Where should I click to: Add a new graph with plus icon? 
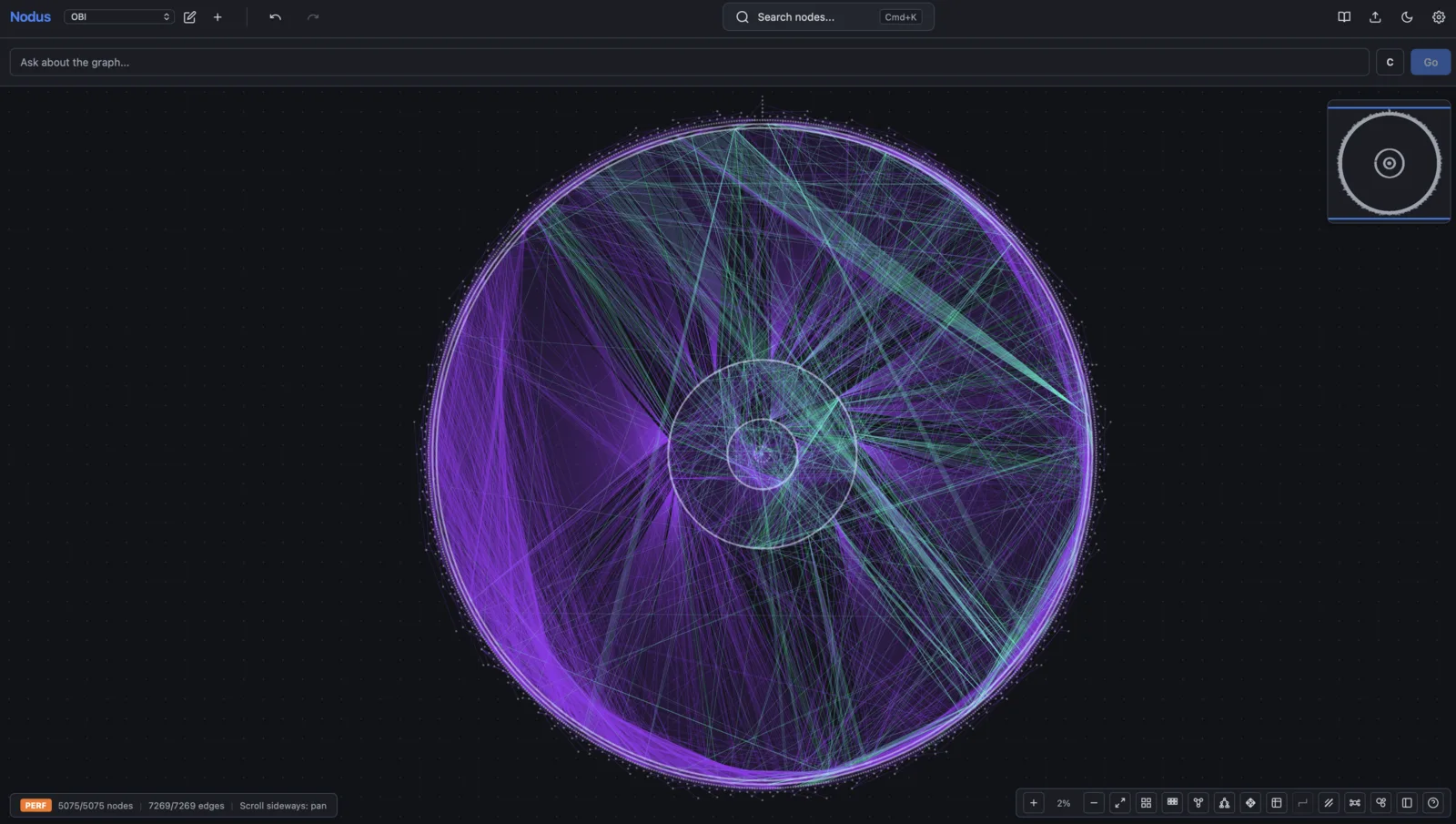click(217, 16)
